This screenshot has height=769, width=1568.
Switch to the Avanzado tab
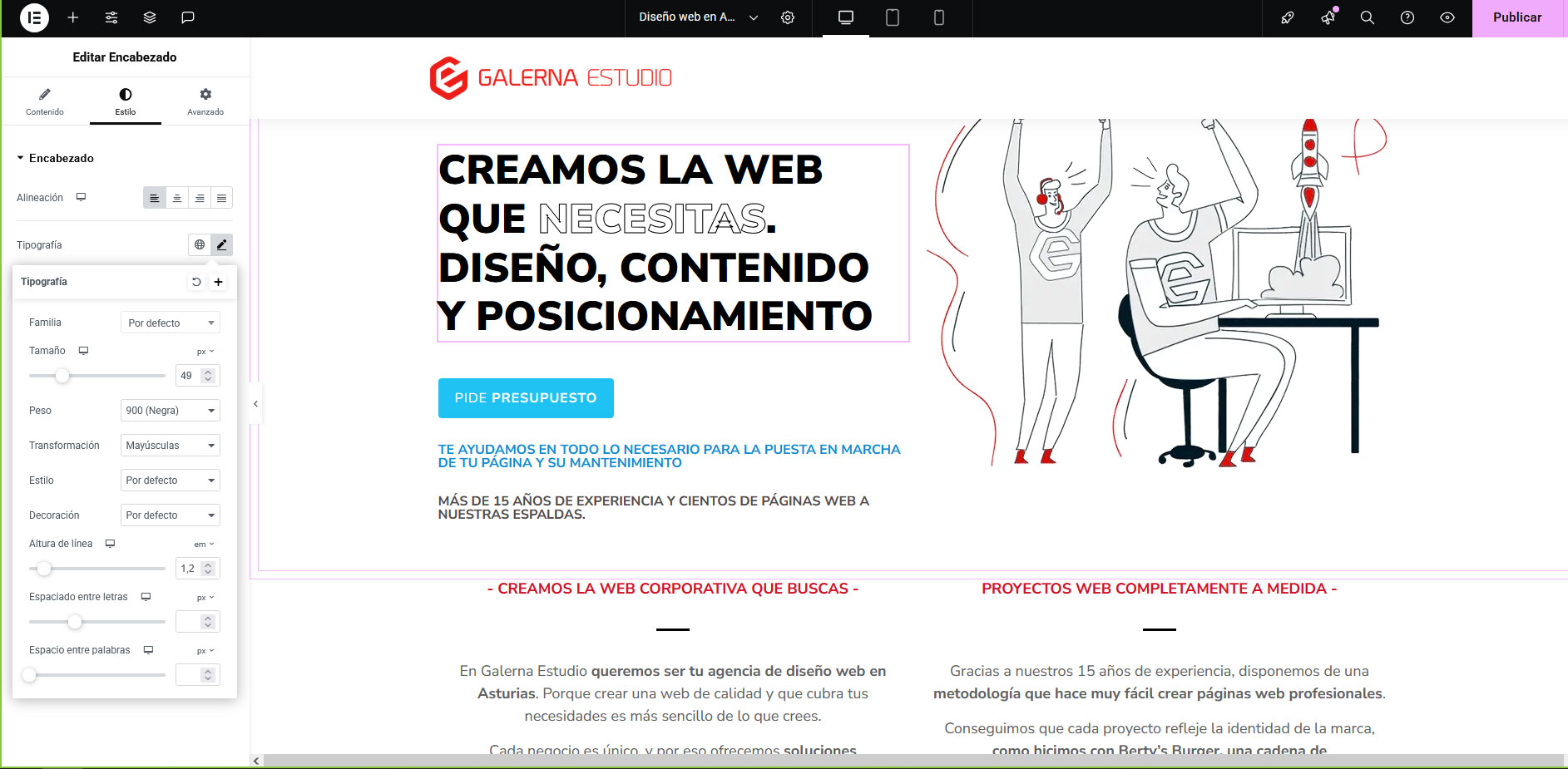tap(205, 101)
